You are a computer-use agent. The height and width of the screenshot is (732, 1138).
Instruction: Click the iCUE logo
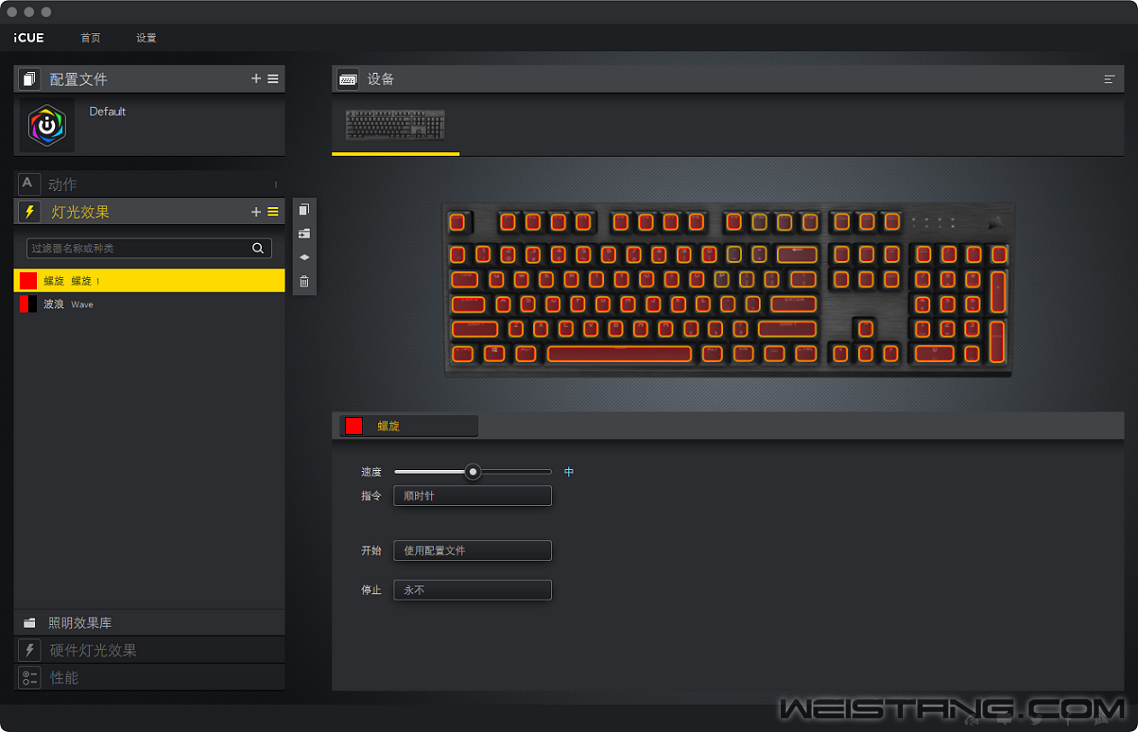click(28, 38)
